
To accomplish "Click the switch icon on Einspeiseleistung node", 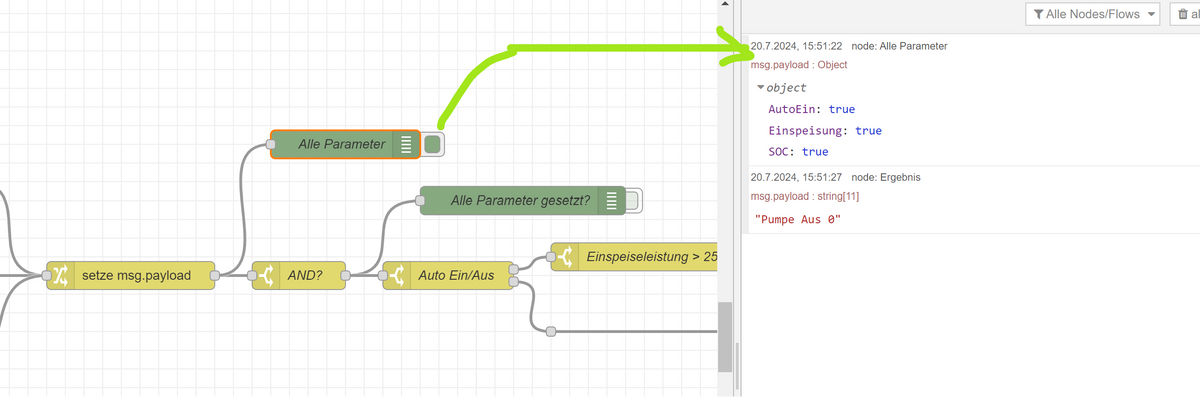I will point(565,257).
